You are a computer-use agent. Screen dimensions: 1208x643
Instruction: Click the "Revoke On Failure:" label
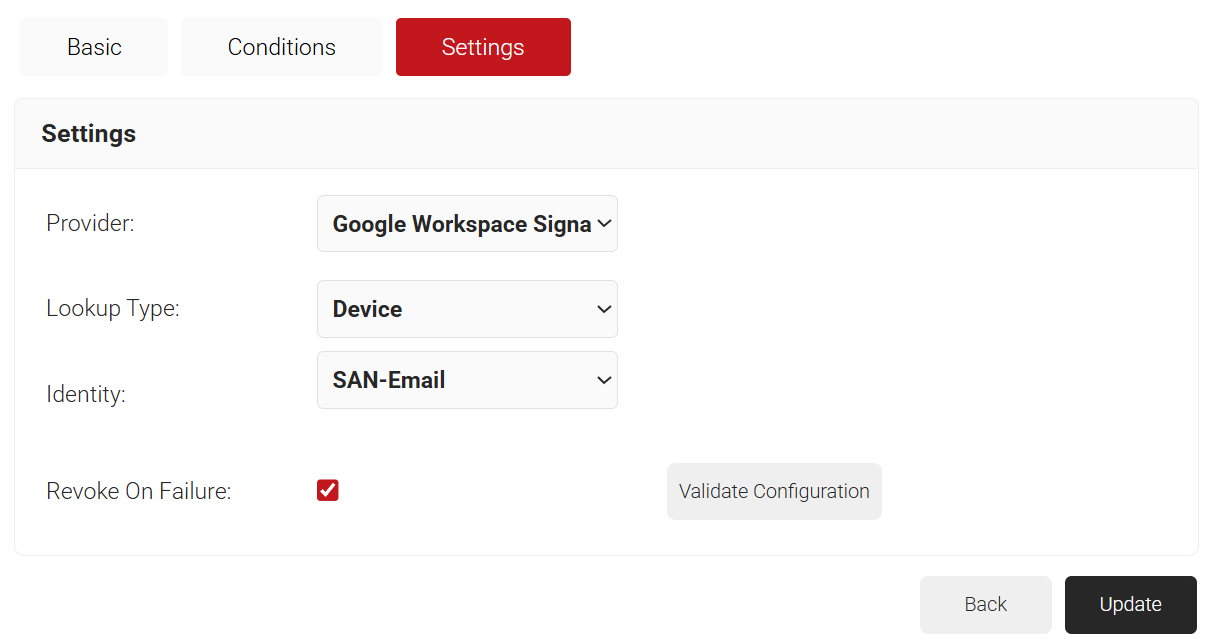(139, 491)
